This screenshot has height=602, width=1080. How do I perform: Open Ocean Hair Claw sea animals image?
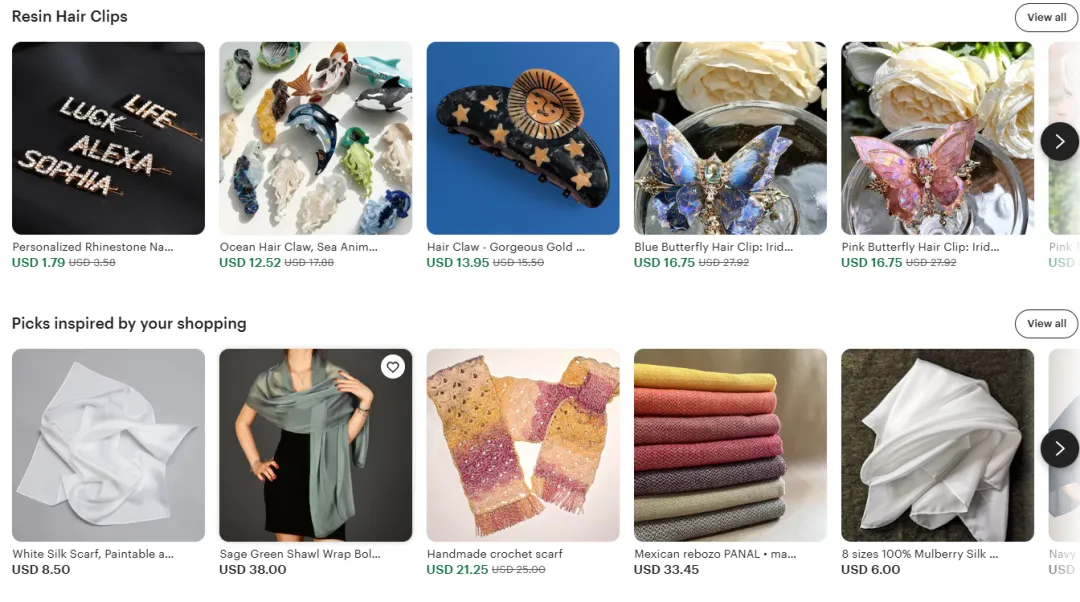click(x=315, y=138)
